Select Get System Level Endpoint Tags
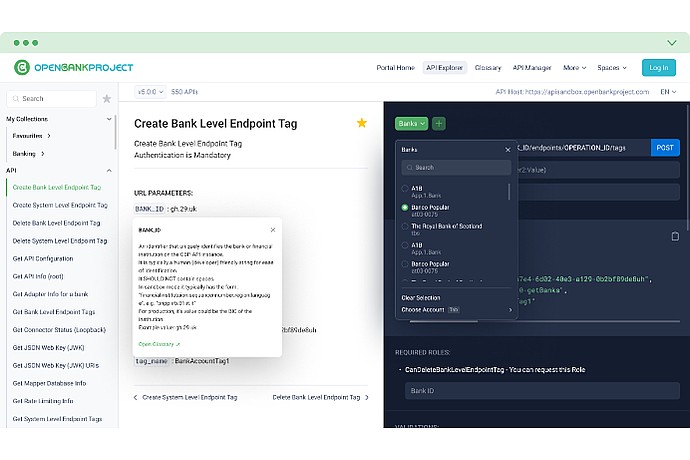The height and width of the screenshot is (460, 690). (x=57, y=419)
